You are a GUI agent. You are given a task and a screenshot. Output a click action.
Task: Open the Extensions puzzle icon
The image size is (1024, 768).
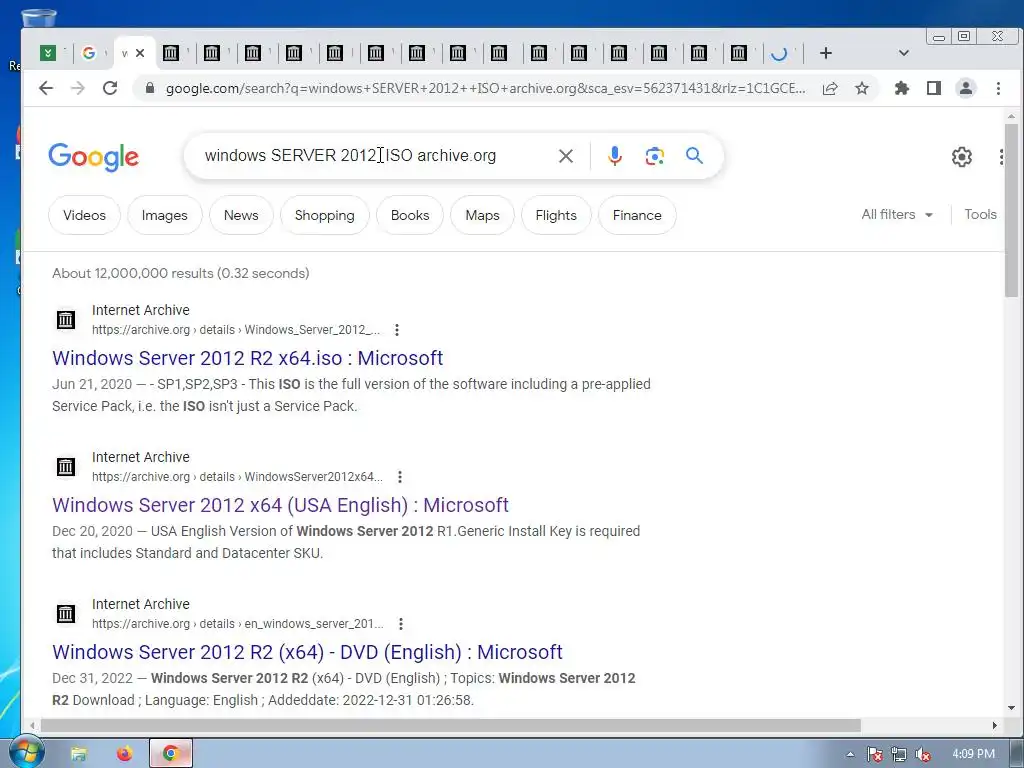[x=902, y=88]
